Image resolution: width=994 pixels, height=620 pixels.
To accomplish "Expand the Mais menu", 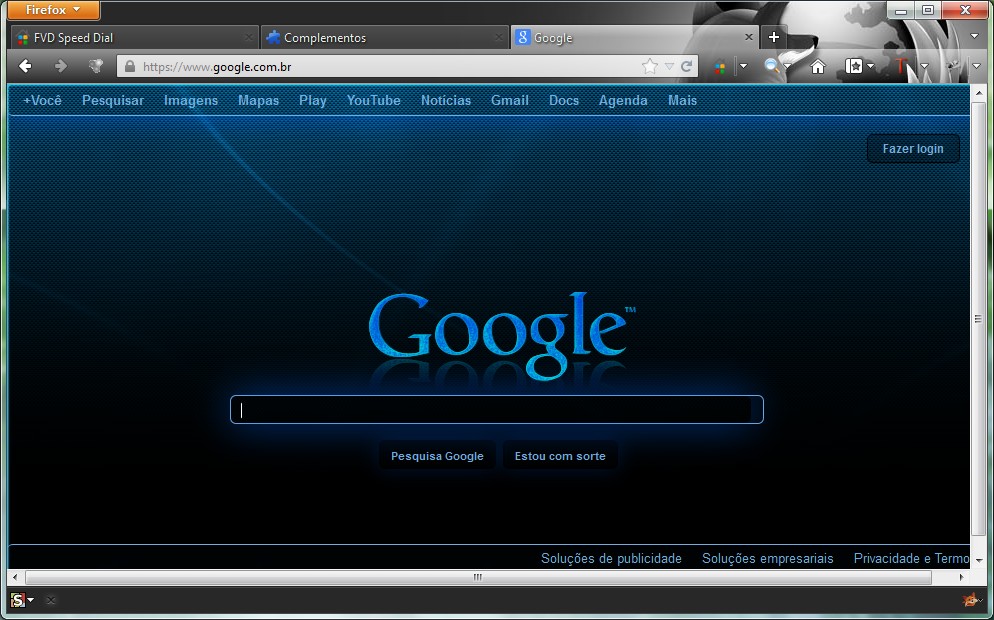I will 682,100.
